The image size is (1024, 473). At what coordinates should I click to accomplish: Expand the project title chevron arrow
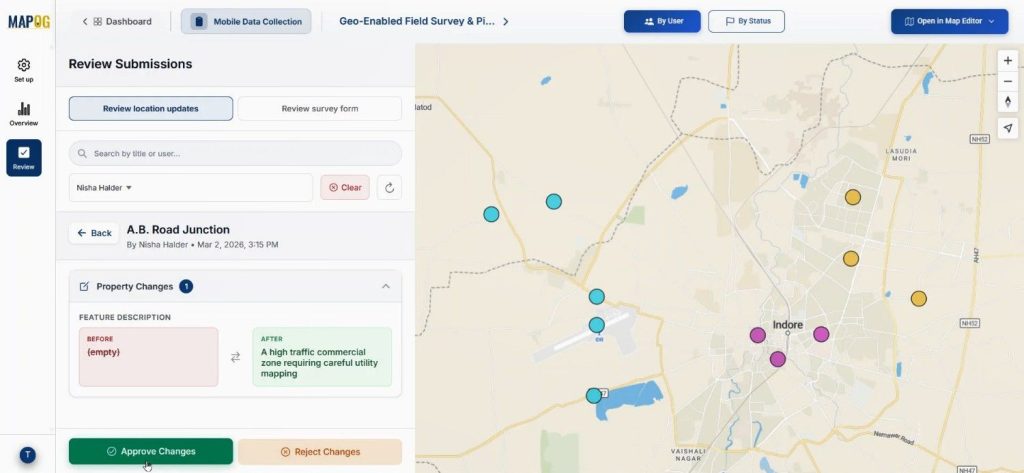[506, 22]
